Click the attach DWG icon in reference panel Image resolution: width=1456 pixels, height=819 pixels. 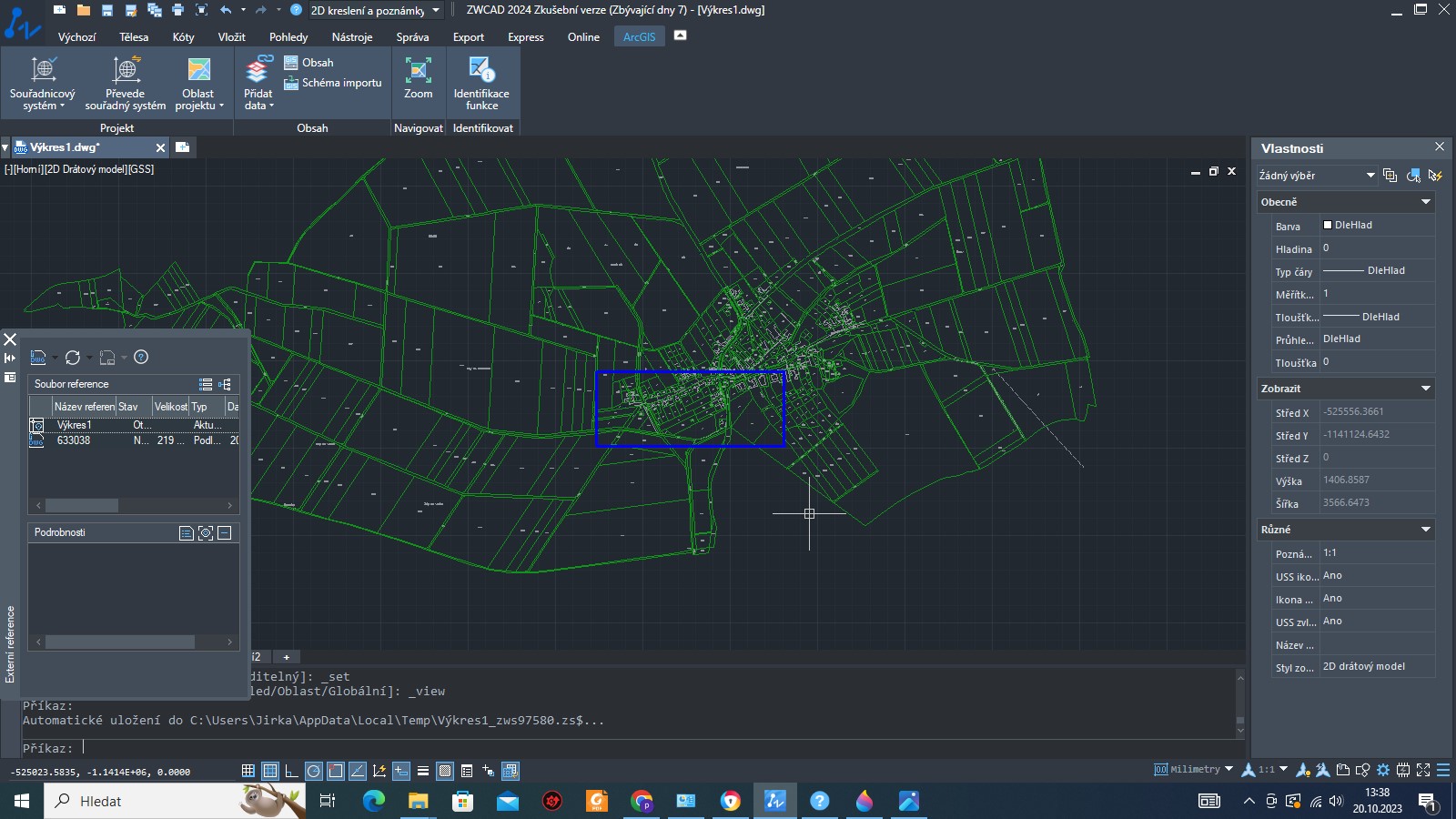(x=38, y=358)
